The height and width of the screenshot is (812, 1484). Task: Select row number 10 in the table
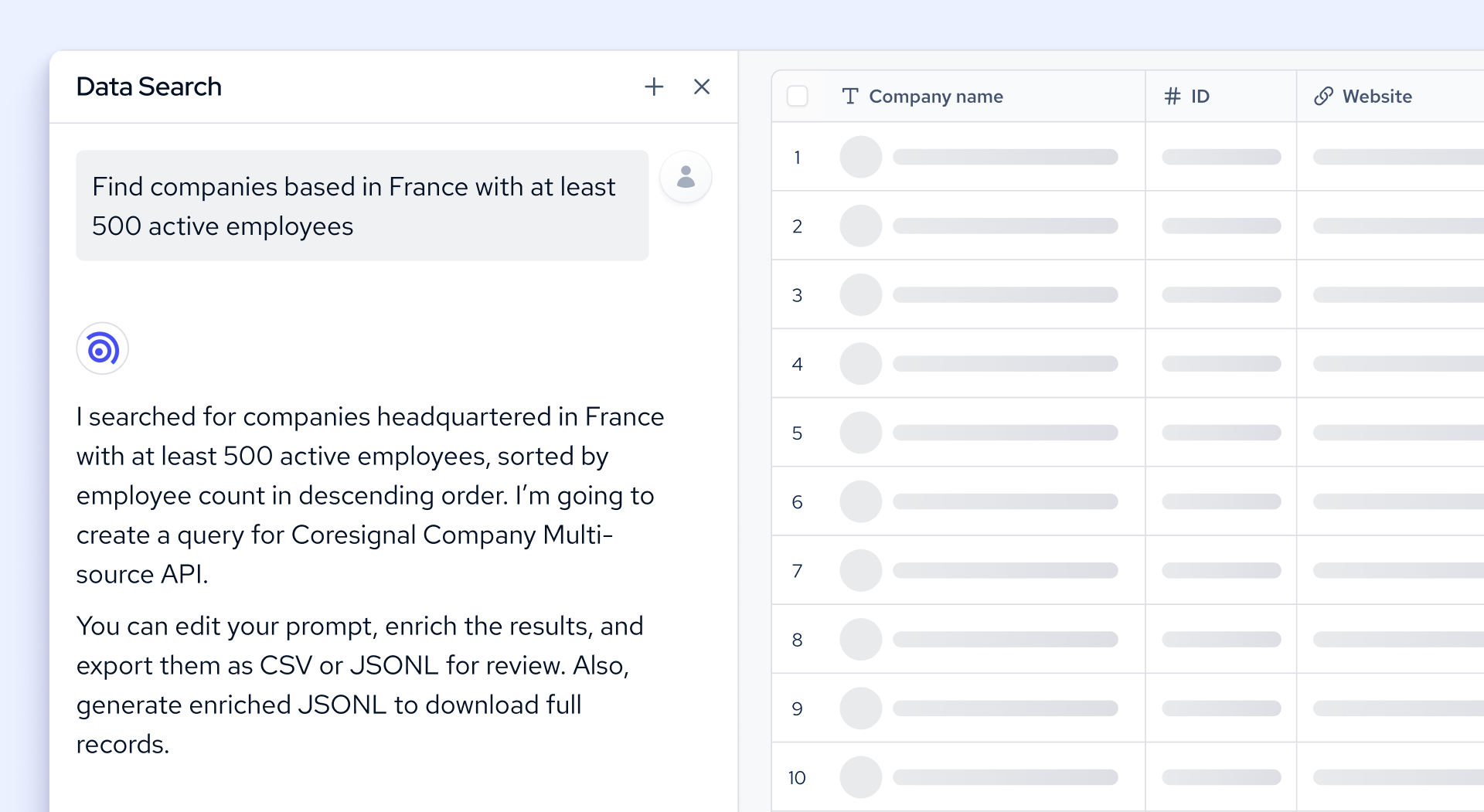(x=797, y=778)
